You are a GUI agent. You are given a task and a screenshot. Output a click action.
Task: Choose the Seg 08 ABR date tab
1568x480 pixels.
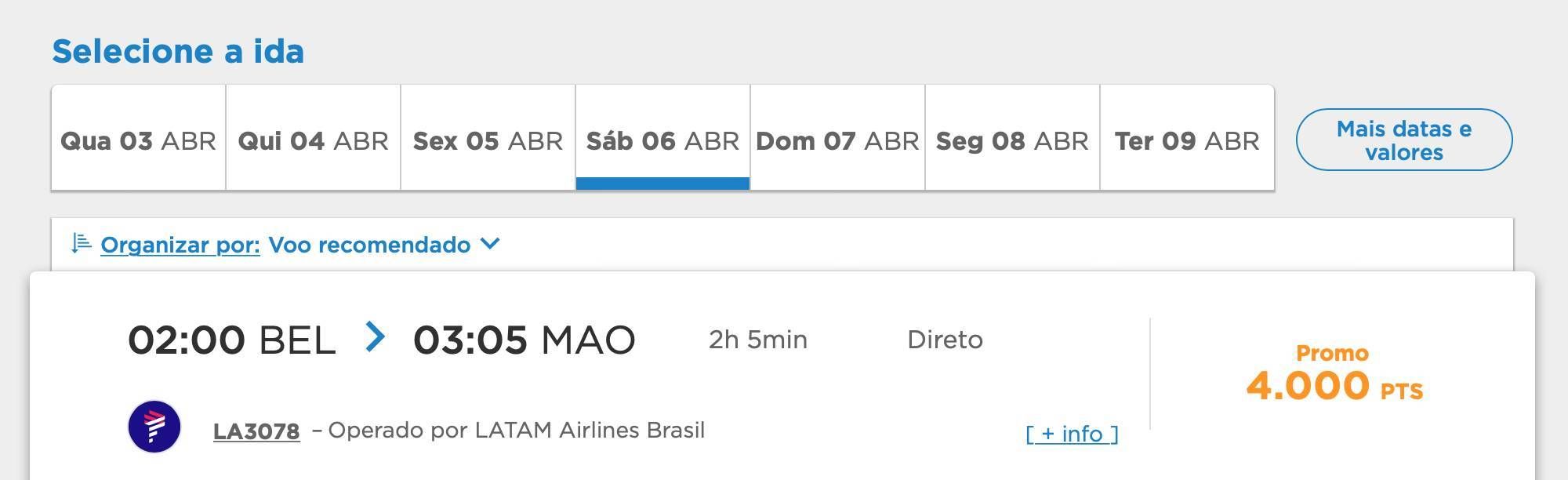point(1013,138)
